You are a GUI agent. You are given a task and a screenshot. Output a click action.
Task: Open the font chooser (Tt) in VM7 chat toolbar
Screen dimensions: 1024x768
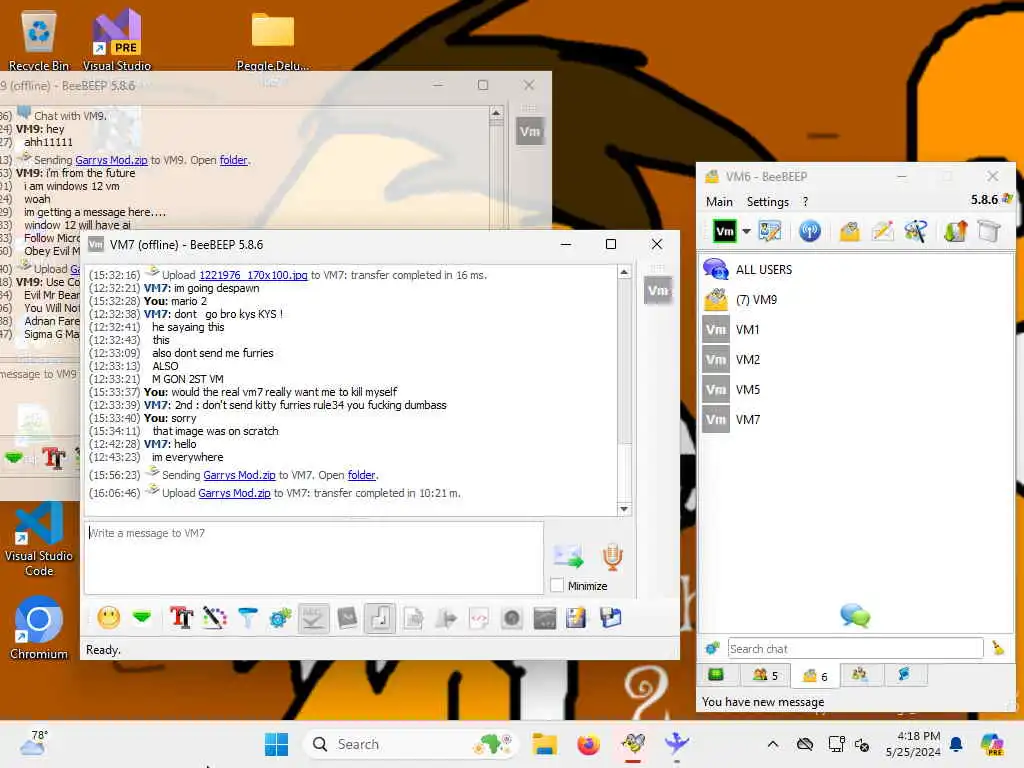point(182,617)
